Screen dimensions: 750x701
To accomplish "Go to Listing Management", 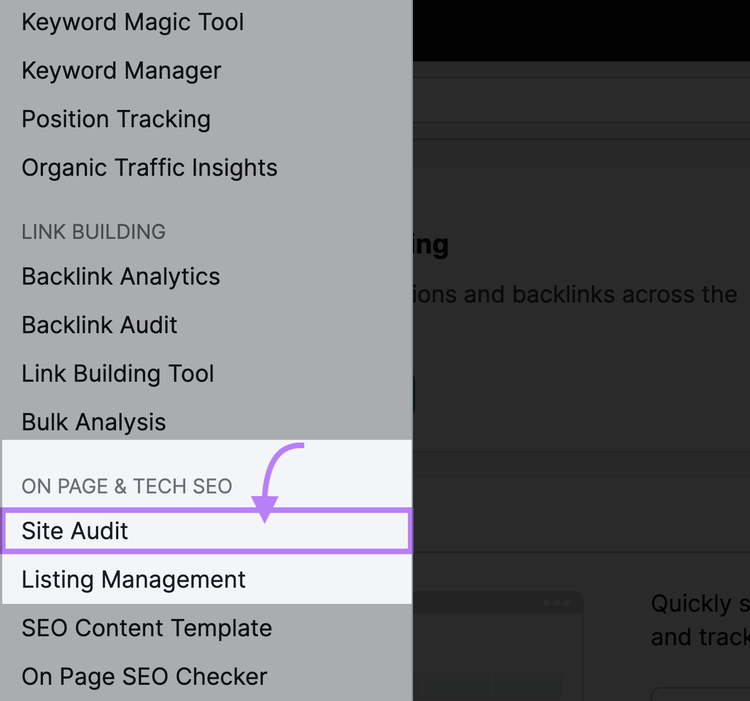I will (x=133, y=580).
